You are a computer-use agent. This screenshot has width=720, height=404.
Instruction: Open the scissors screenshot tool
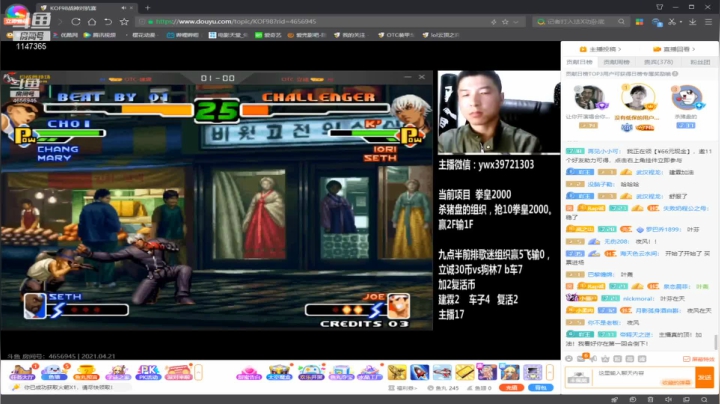point(672,22)
